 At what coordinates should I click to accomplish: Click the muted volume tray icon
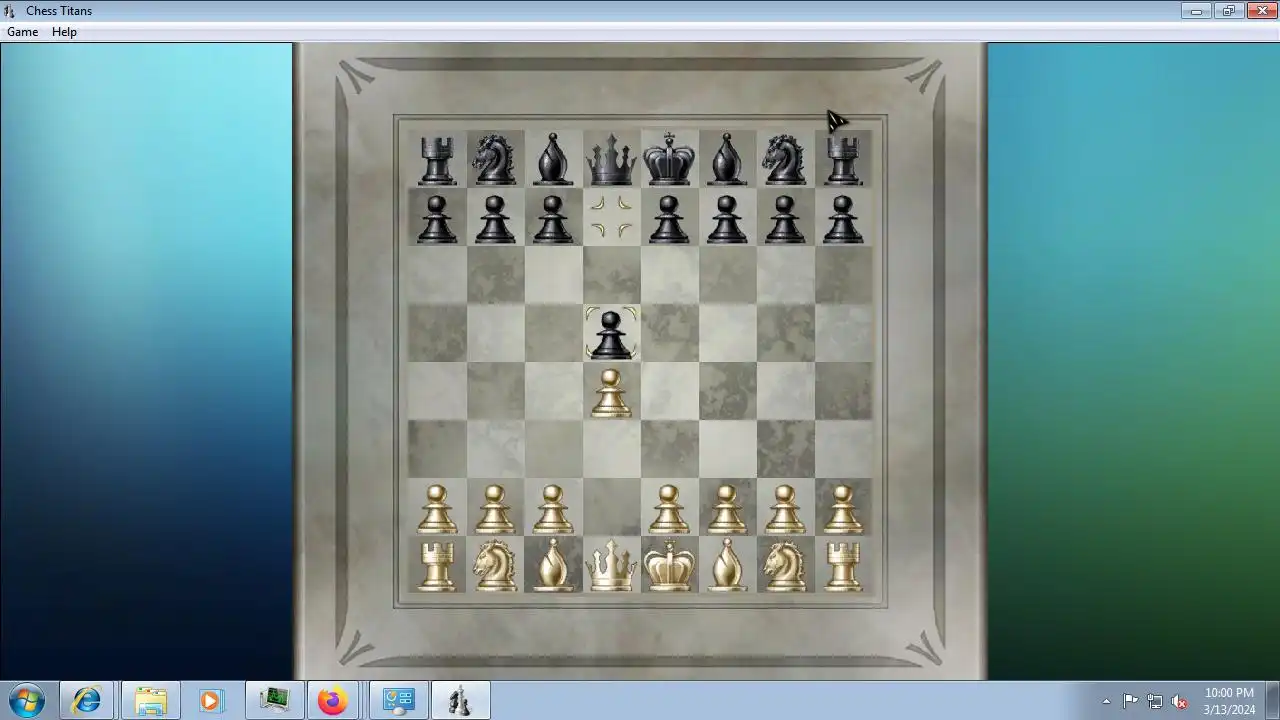tap(1180, 701)
